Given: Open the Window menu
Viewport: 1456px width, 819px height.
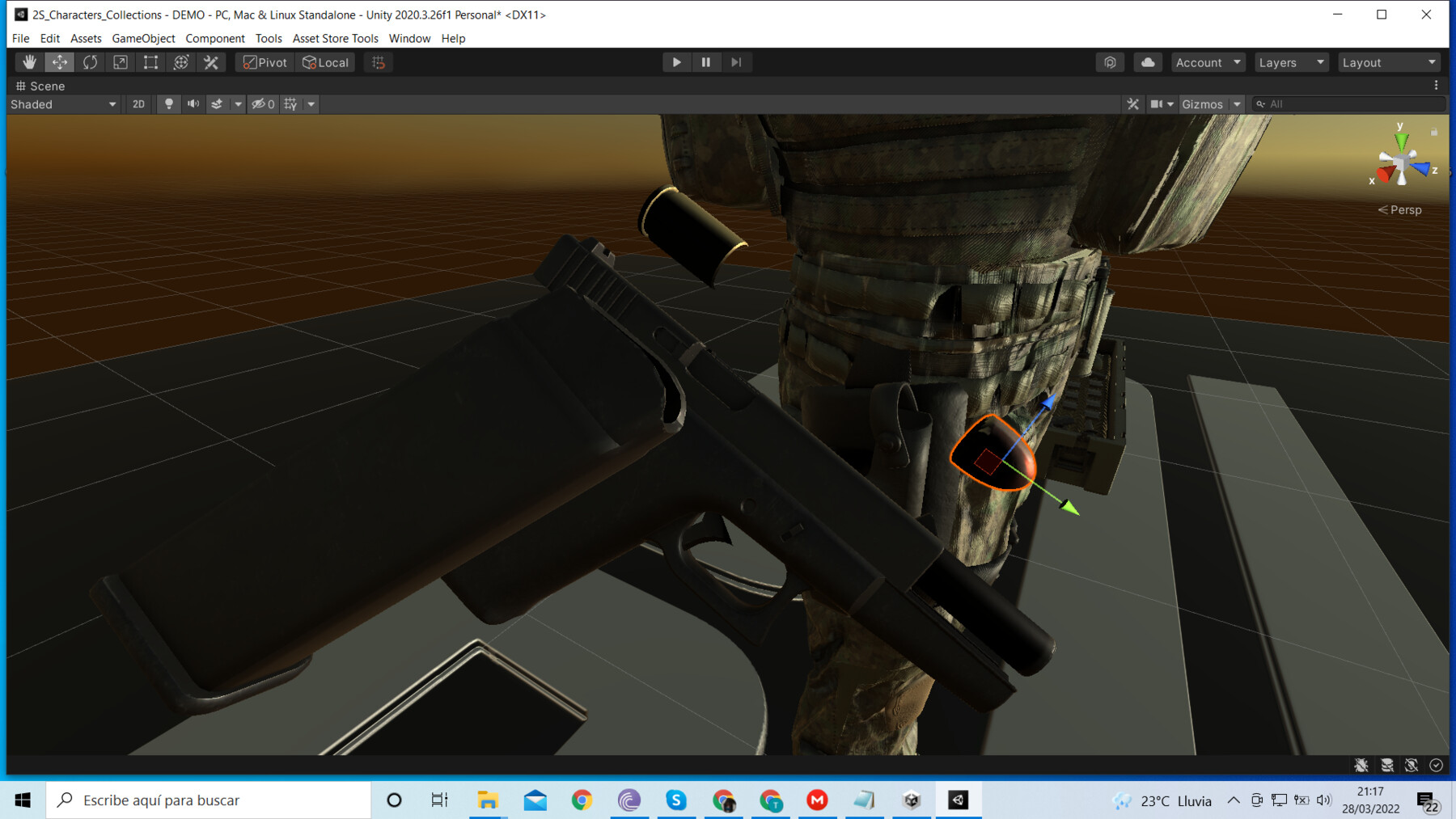Looking at the screenshot, I should click(x=409, y=38).
